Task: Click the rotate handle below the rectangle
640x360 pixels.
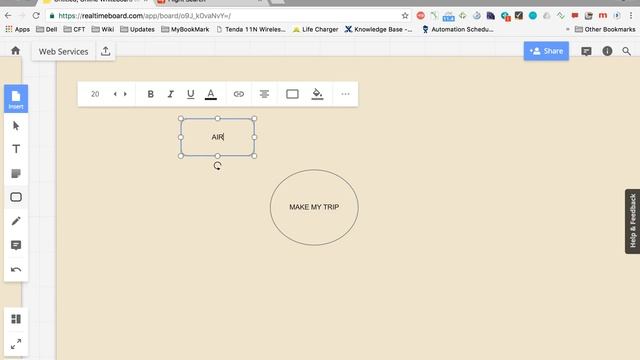Action: click(x=218, y=166)
